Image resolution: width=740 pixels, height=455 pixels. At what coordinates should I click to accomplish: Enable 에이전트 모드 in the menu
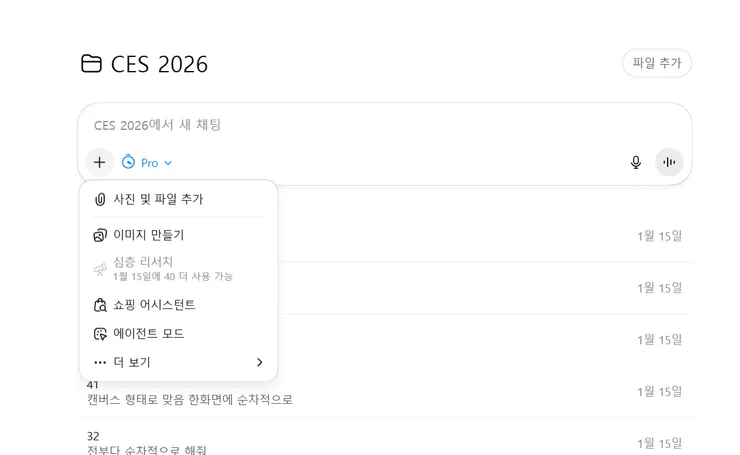(148, 333)
